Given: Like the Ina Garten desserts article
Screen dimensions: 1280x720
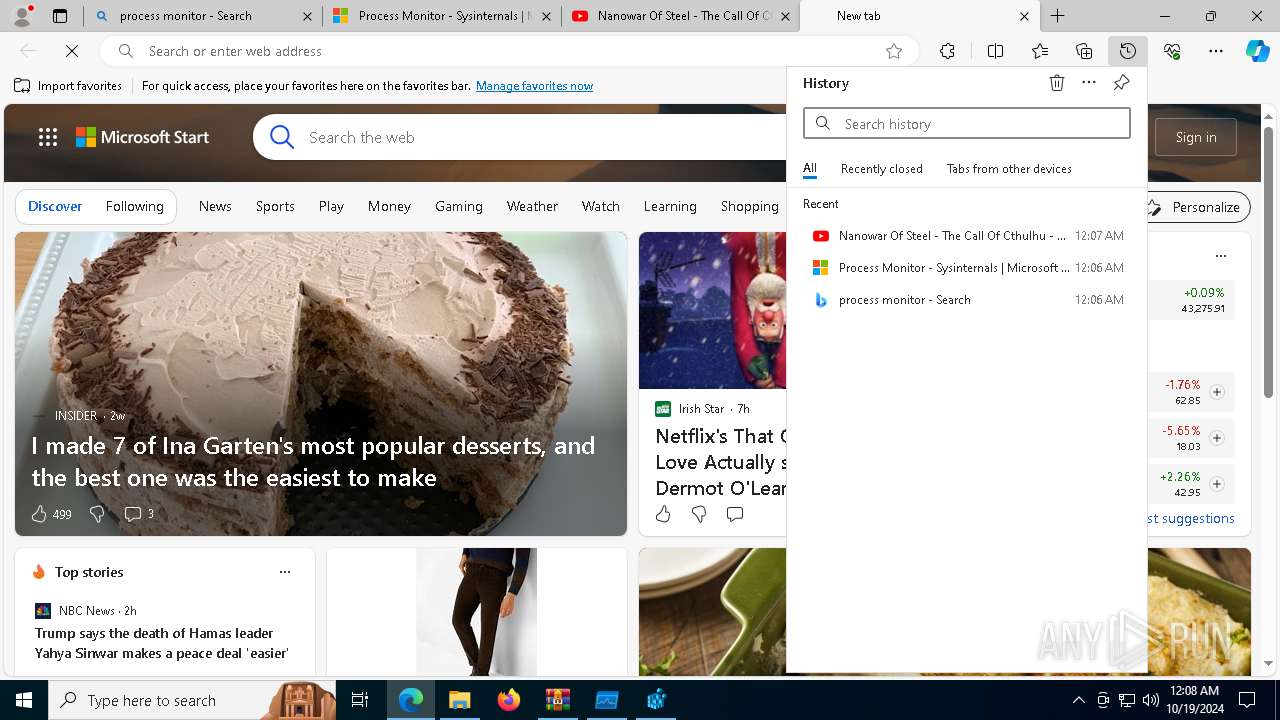Looking at the screenshot, I should (x=39, y=514).
